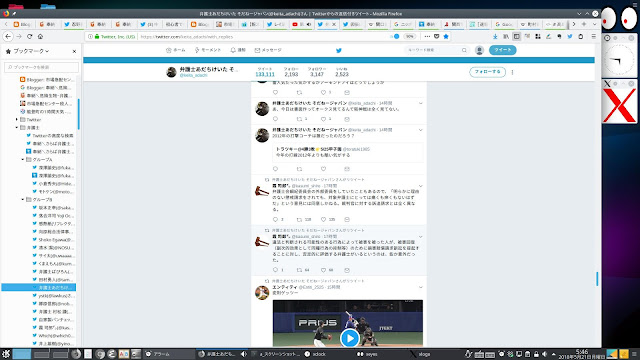Click the 133,111 tweets count link

point(265,74)
